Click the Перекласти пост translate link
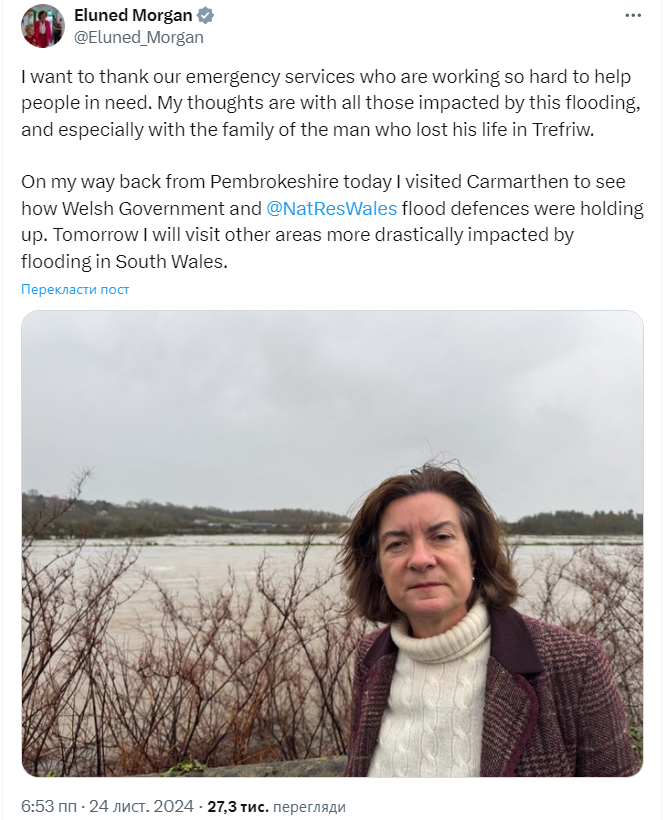 point(75,290)
